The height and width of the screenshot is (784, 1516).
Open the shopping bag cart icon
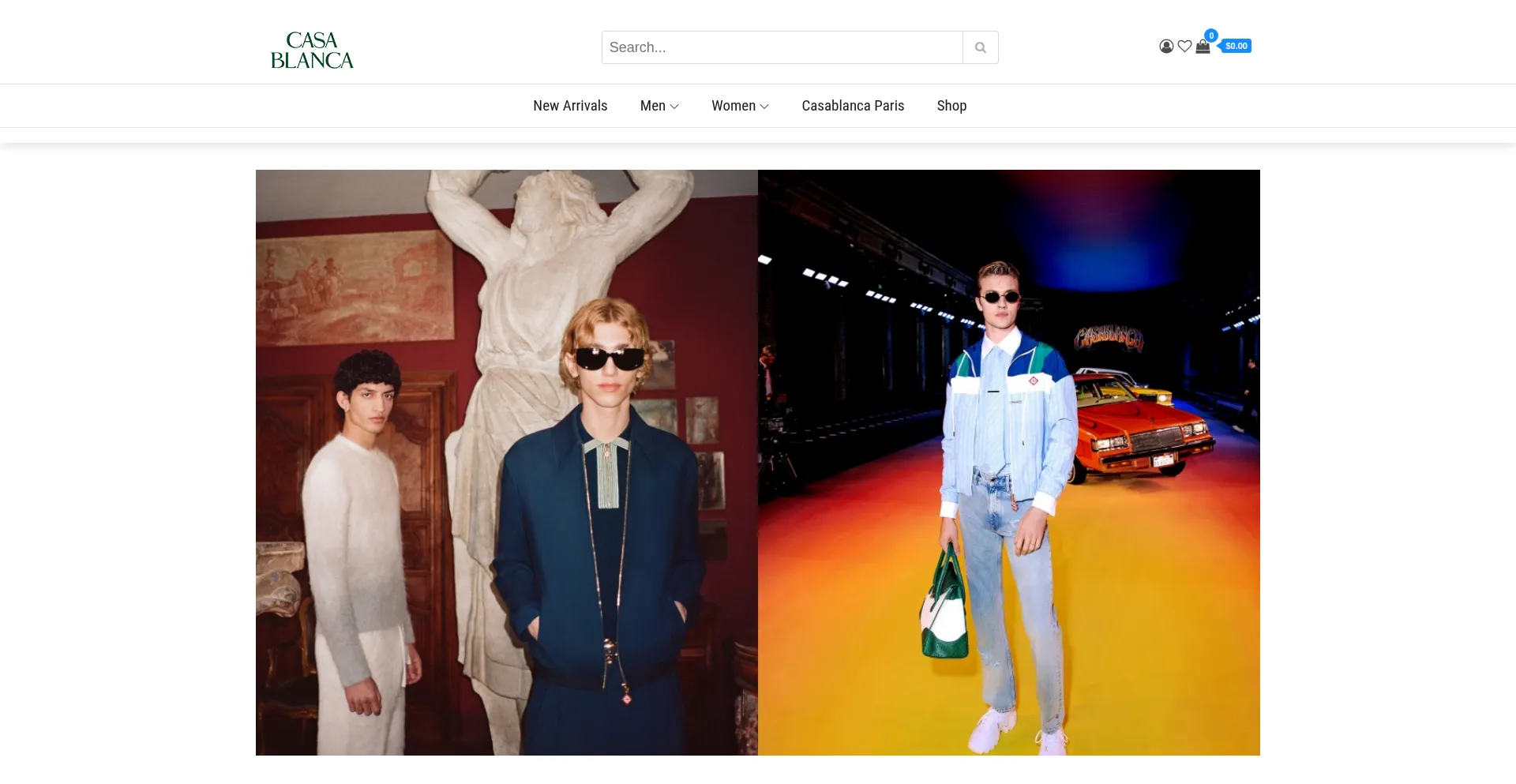coord(1203,47)
